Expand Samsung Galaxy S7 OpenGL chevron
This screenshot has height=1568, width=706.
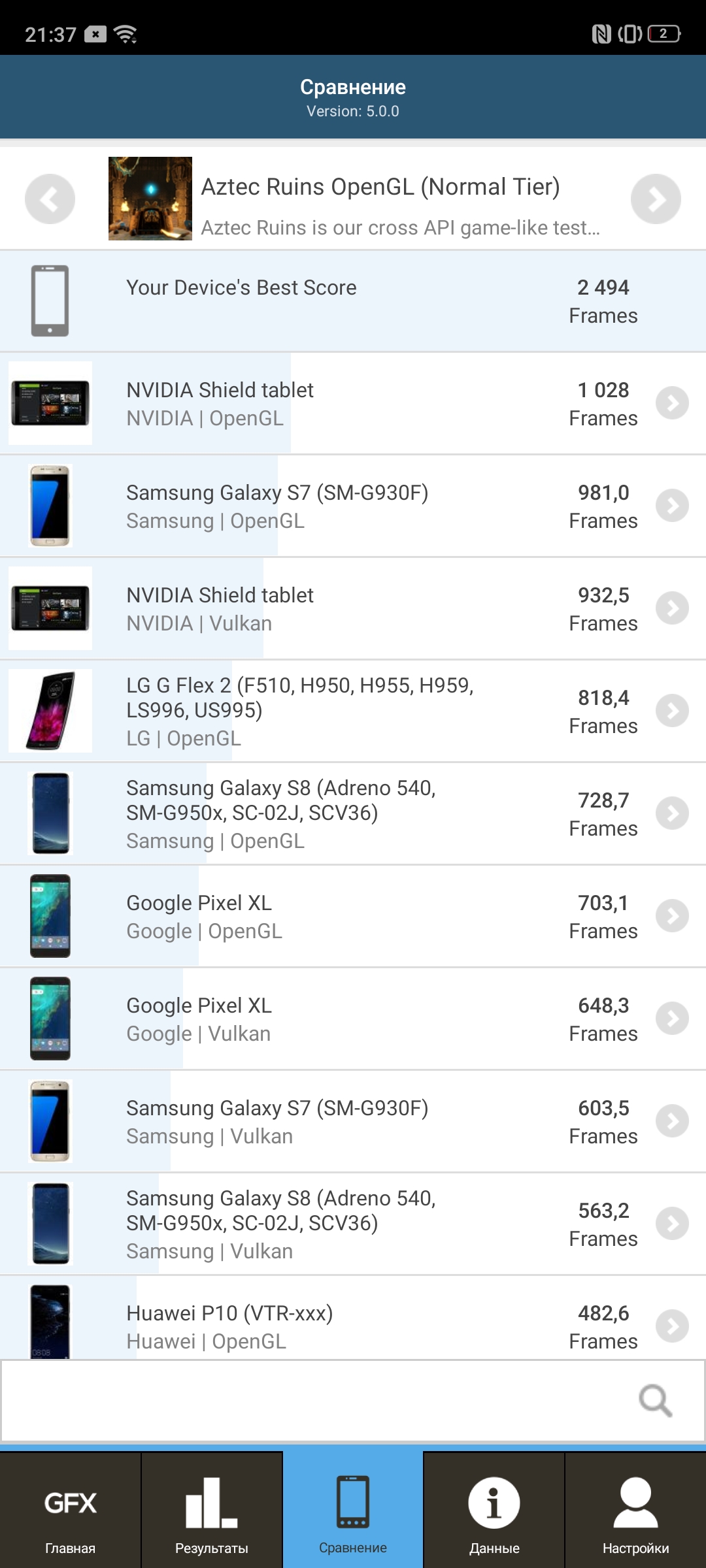tap(672, 506)
